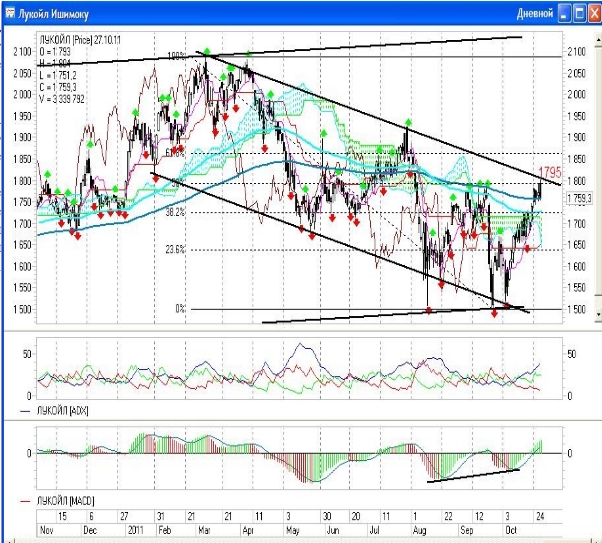Click the 'Feb' month label on time axis
The width and height of the screenshot is (602, 543).
coord(164,530)
